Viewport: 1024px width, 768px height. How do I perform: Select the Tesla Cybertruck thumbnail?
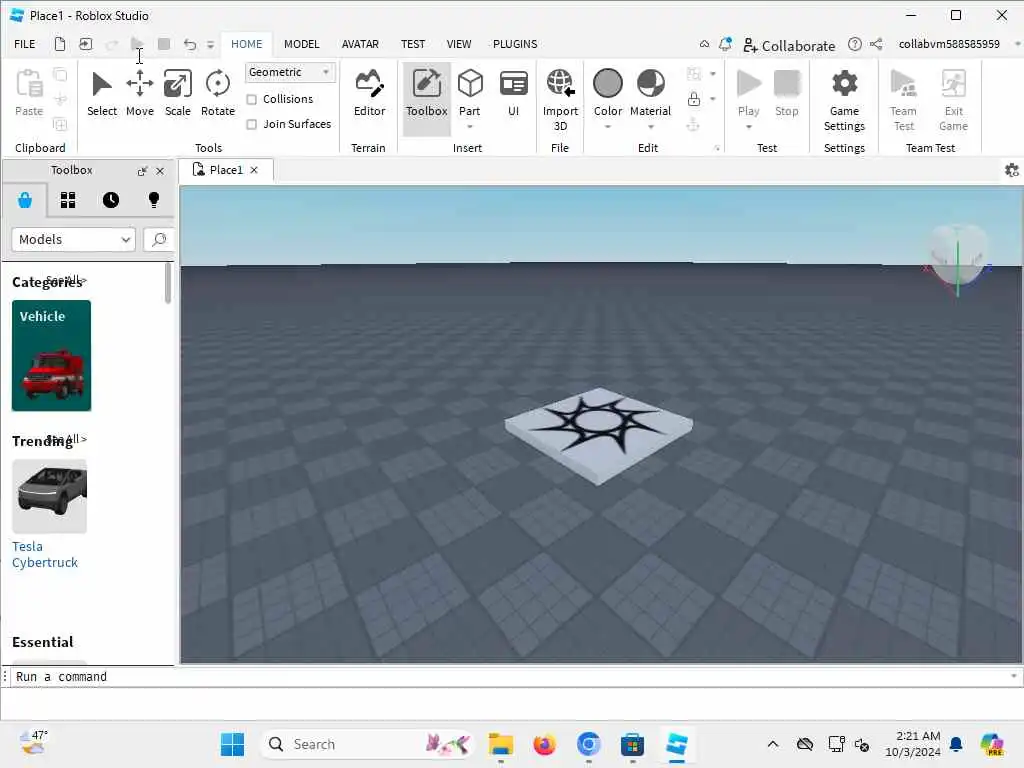[50, 496]
